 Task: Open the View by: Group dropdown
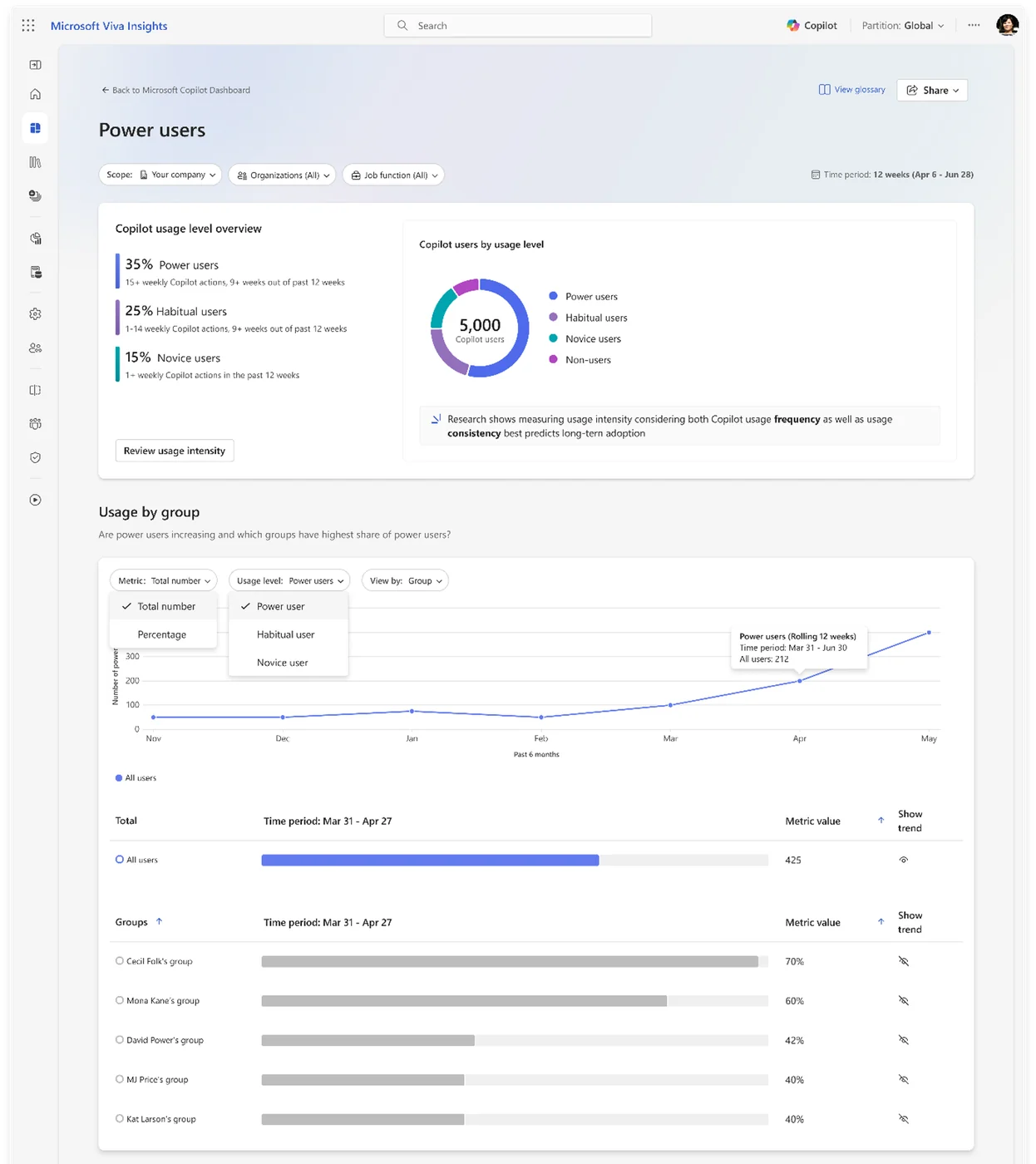tap(405, 580)
